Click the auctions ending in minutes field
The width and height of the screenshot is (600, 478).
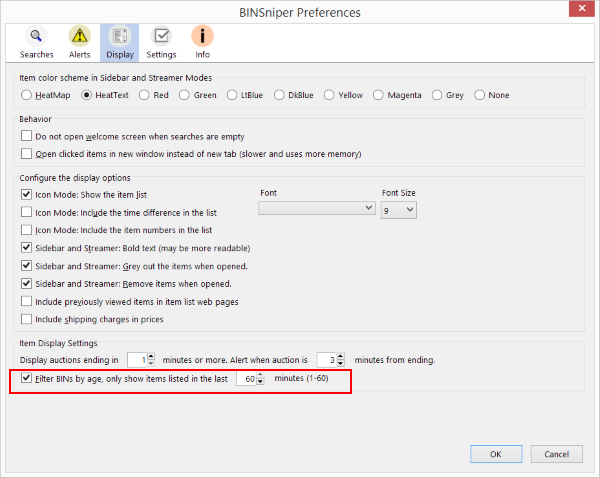click(137, 360)
